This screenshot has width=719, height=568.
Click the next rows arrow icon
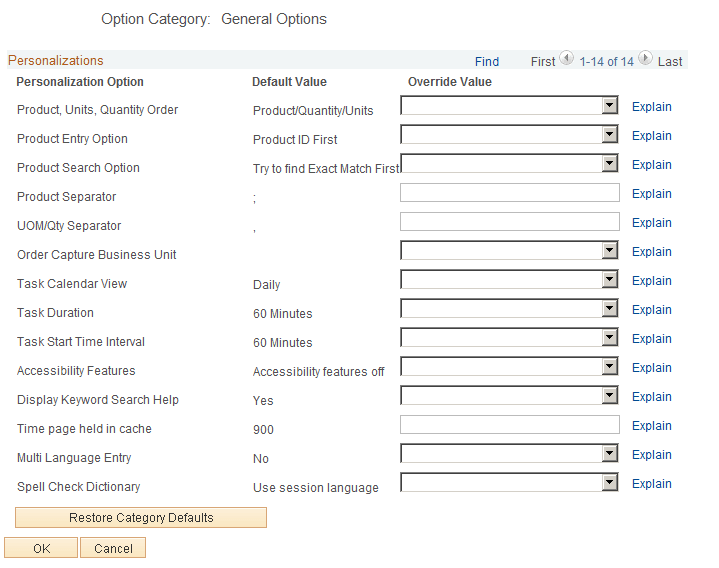645,58
